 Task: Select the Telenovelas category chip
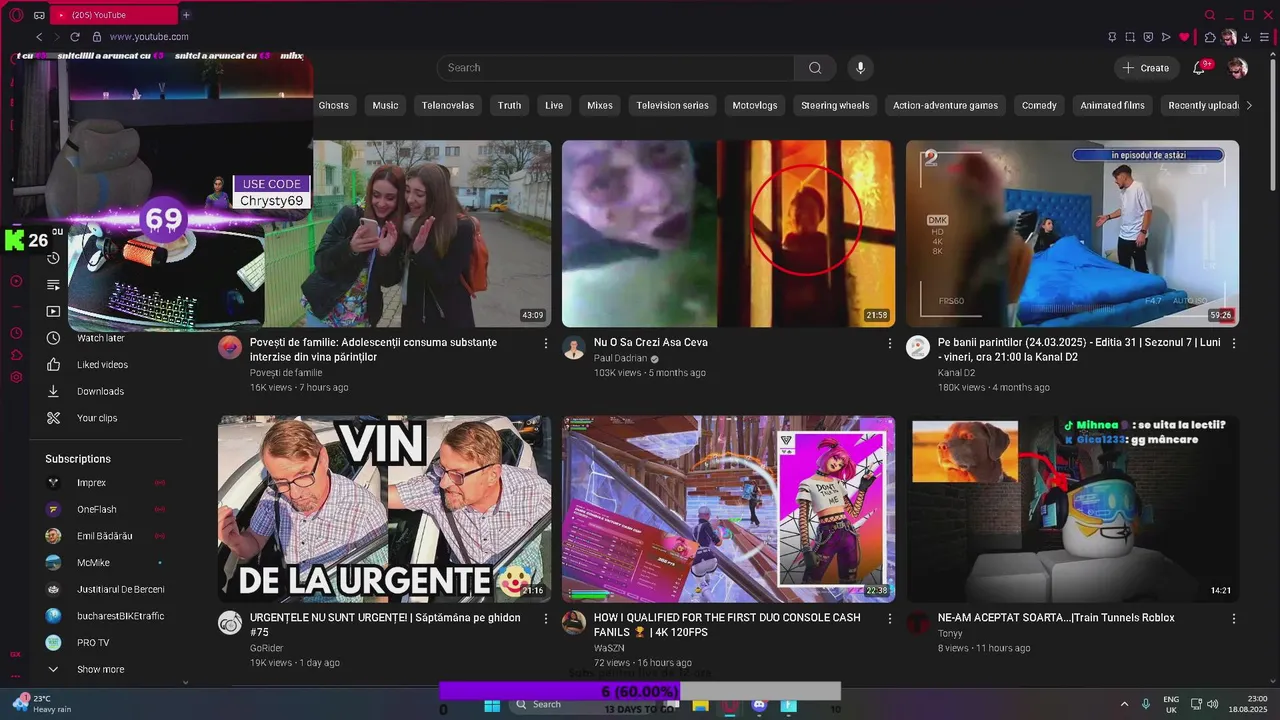coord(448,105)
